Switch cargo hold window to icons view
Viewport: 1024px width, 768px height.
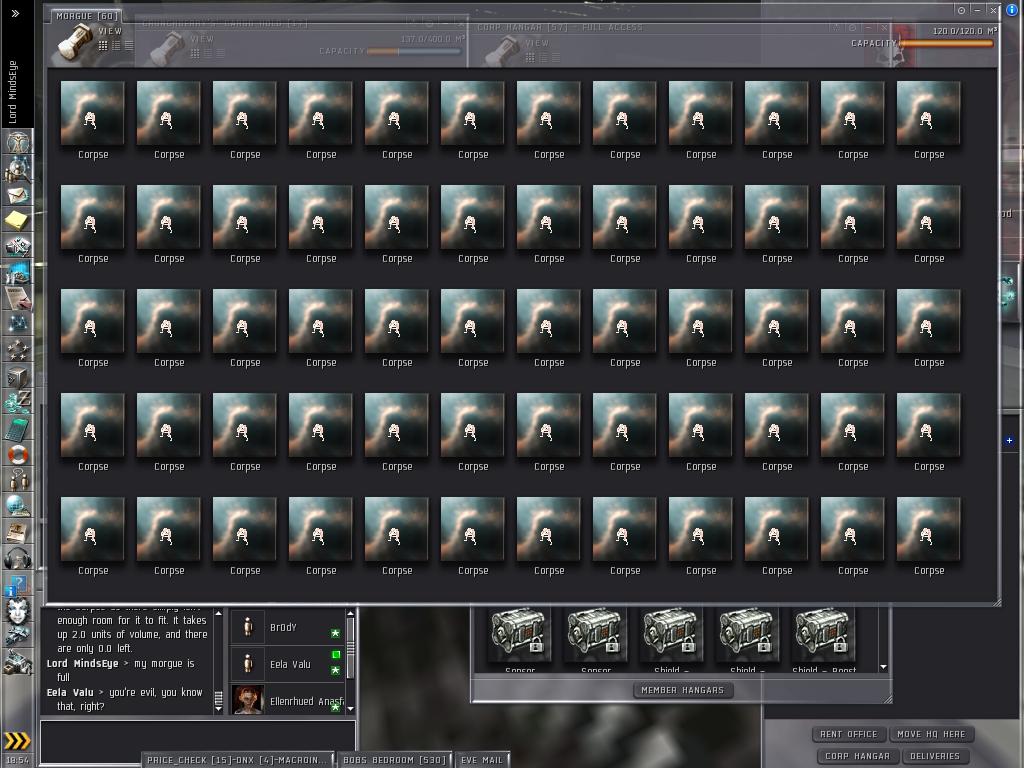[x=195, y=53]
